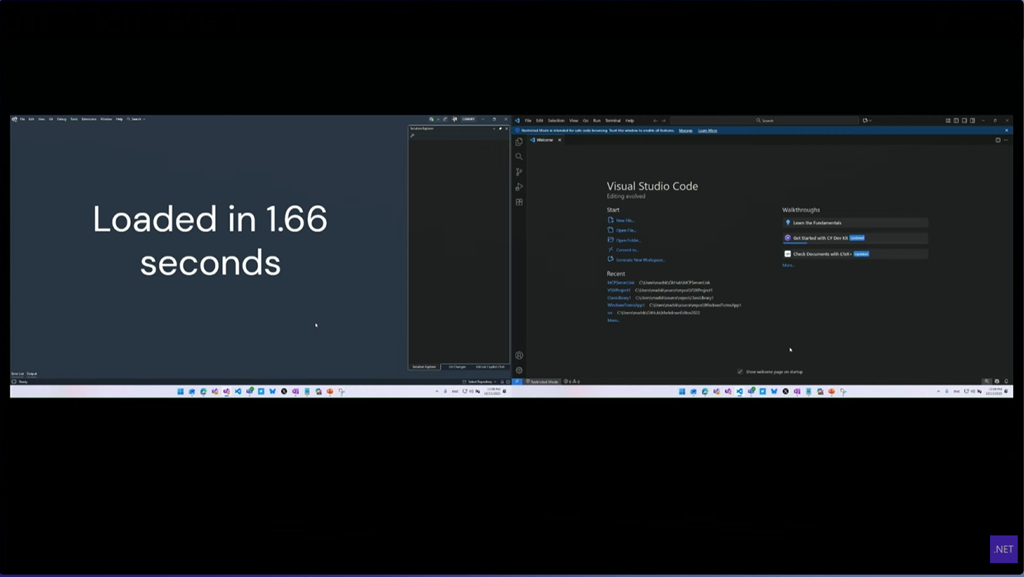
Task: Open recent WindowsFormsApp1 project
Action: coord(626,305)
